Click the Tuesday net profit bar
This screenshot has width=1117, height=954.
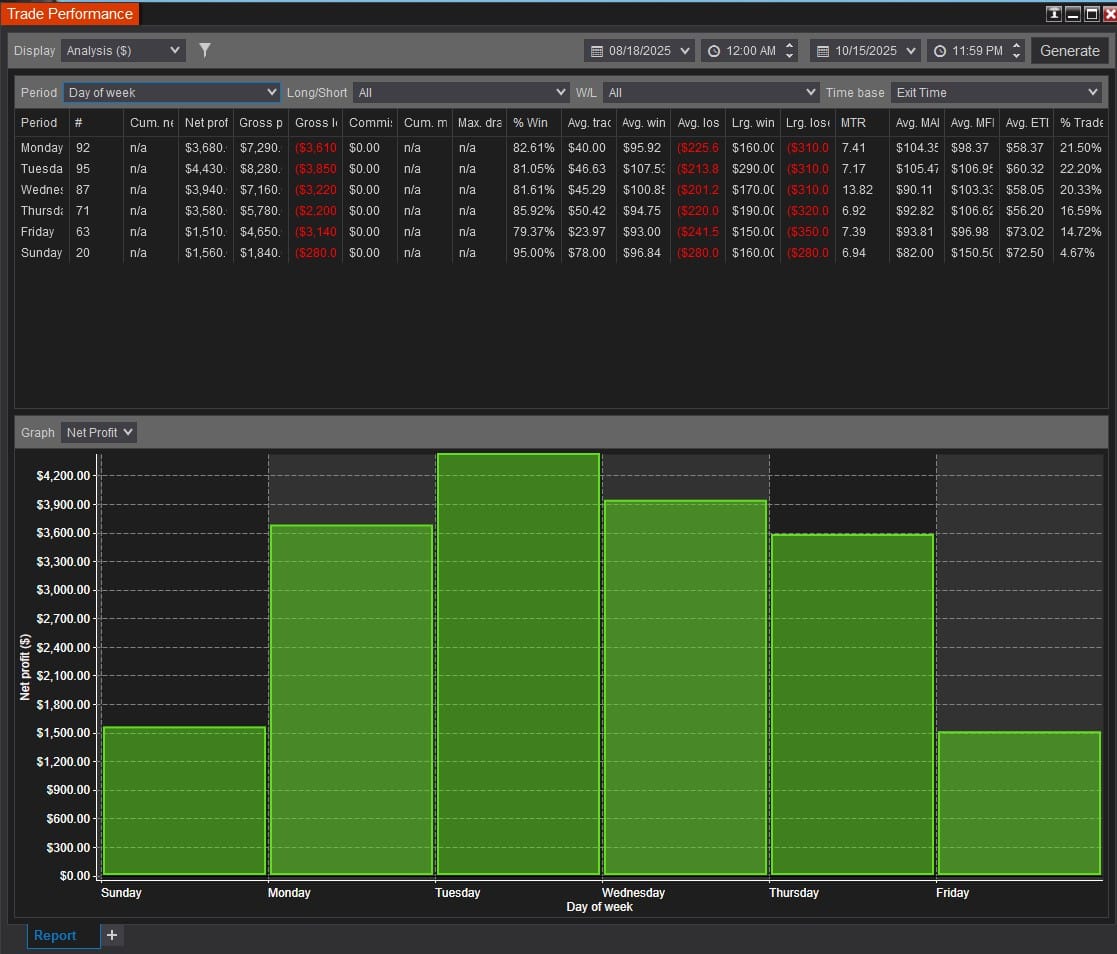518,665
